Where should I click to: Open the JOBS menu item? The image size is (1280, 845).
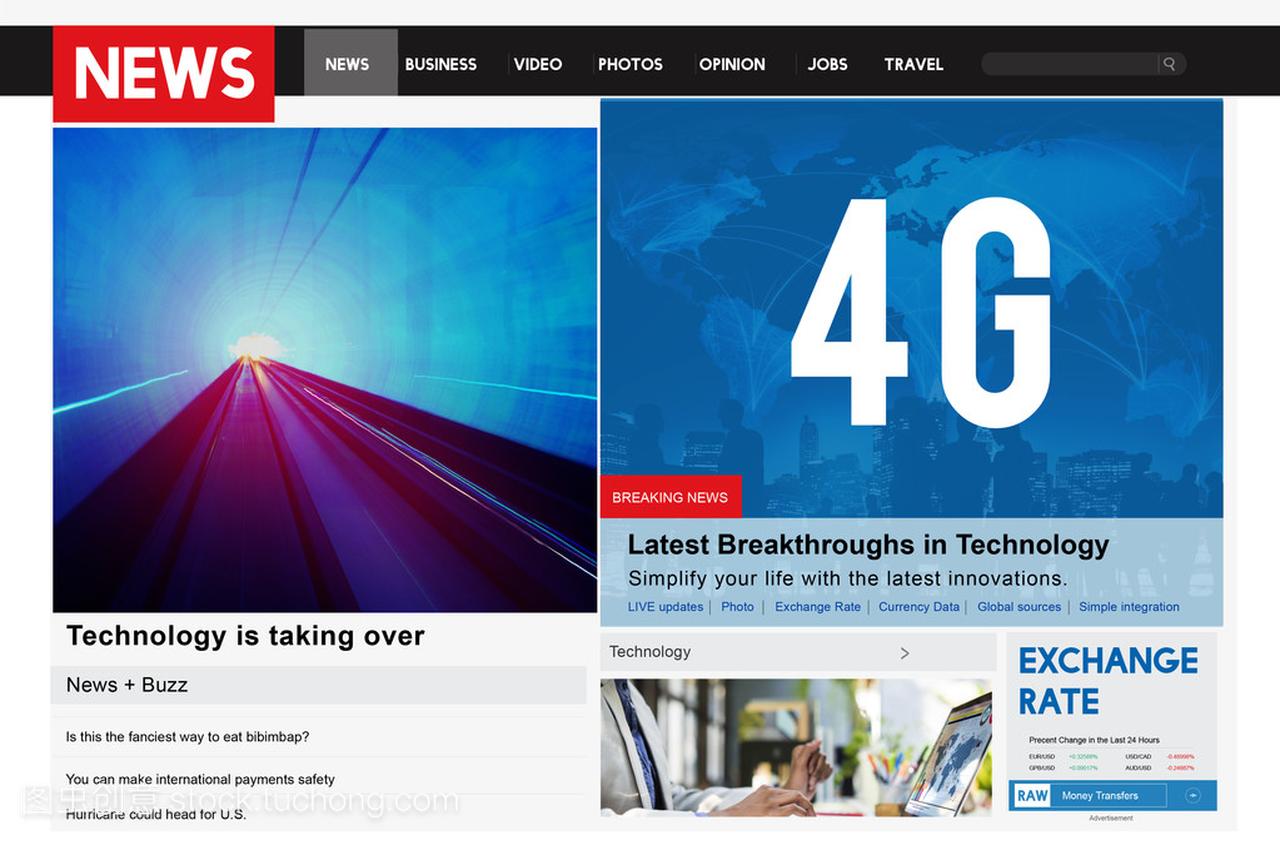tap(827, 64)
